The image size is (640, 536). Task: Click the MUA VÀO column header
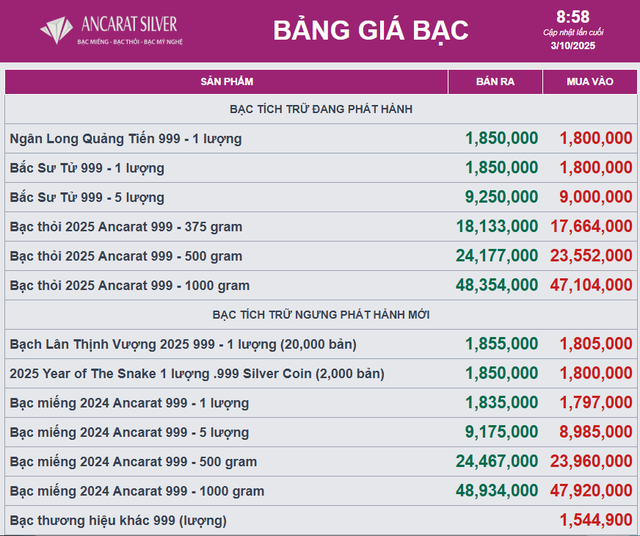point(589,81)
